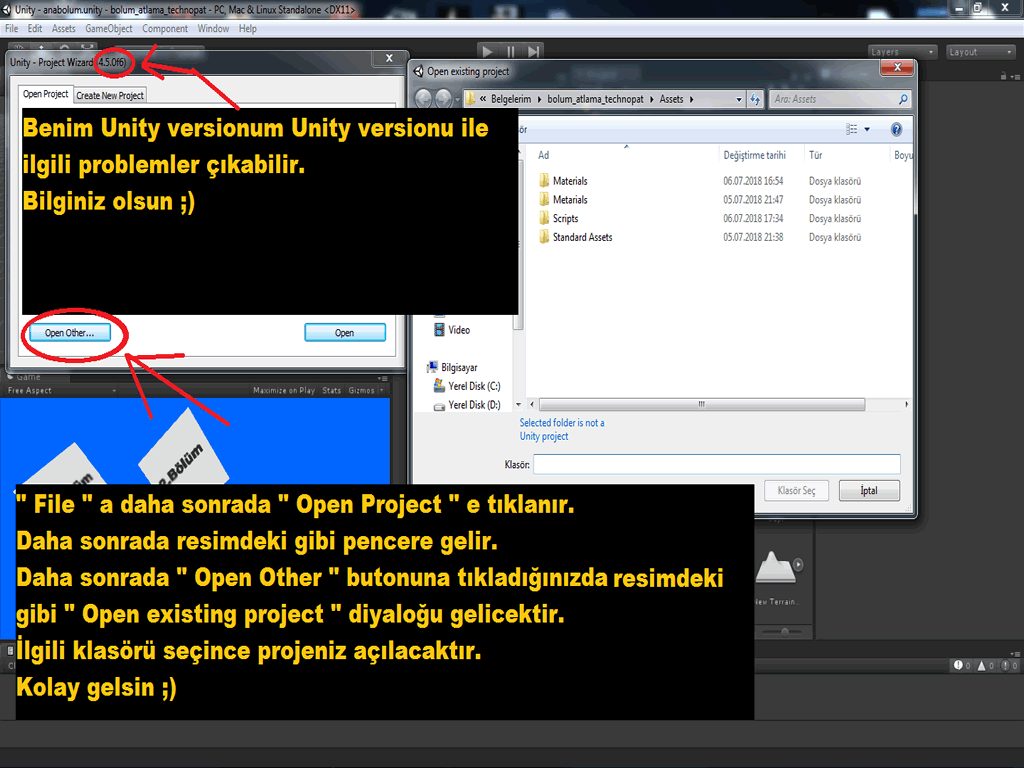Open the Component menu
This screenshot has width=1024, height=768.
click(165, 29)
